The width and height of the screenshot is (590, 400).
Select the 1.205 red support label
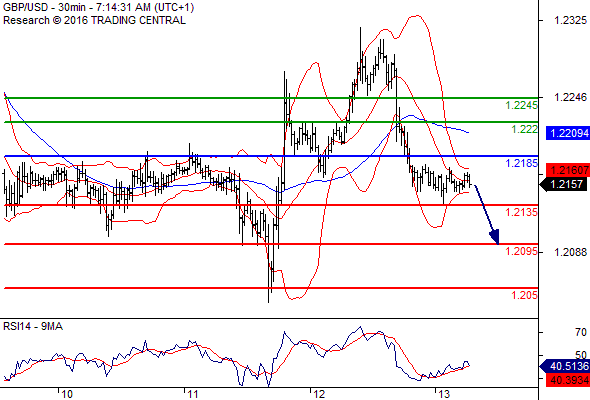pyautogui.click(x=525, y=295)
